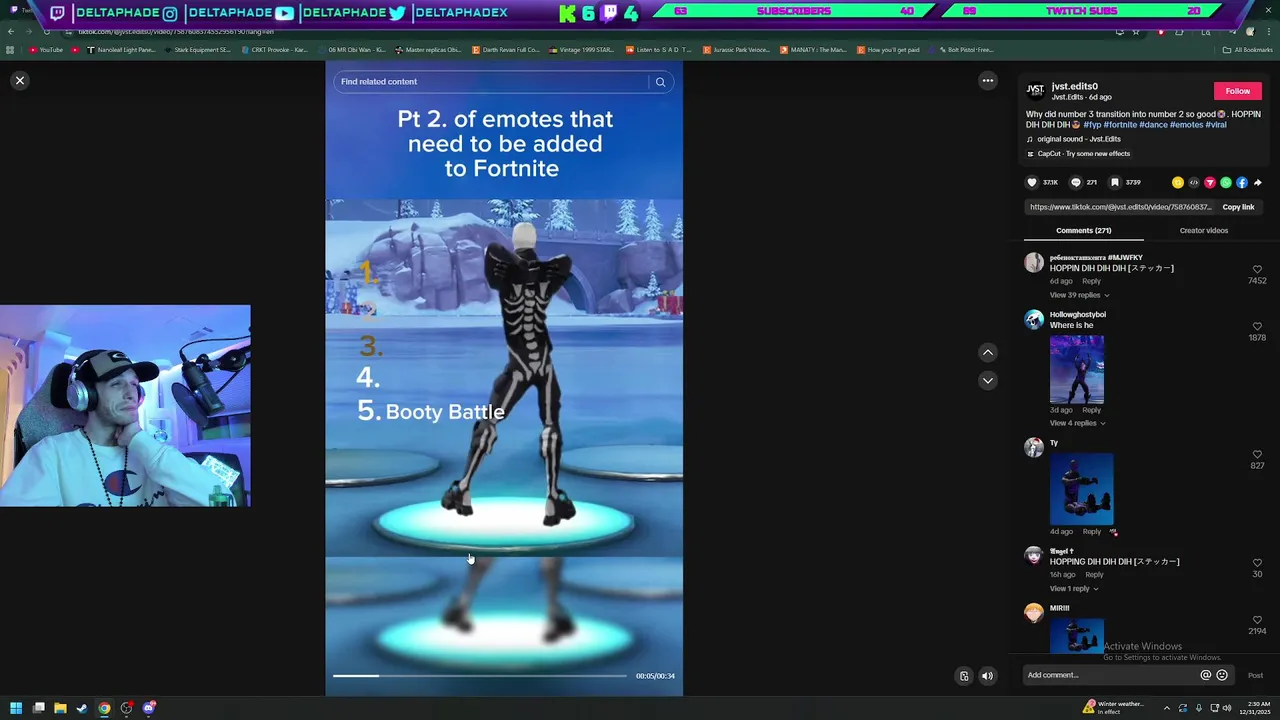Like the first HOPPIN DIH comment (7452)
1280x720 pixels.
(1257, 269)
